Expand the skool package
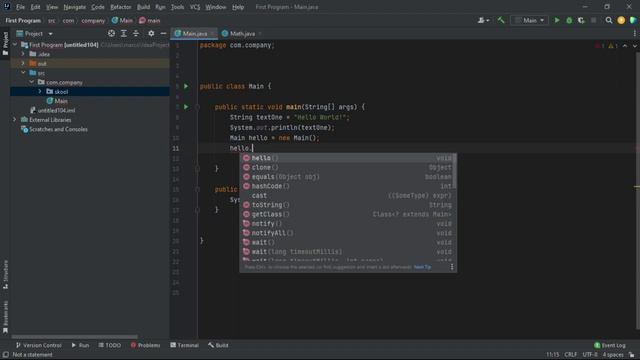The height and width of the screenshot is (360, 640). (x=40, y=91)
